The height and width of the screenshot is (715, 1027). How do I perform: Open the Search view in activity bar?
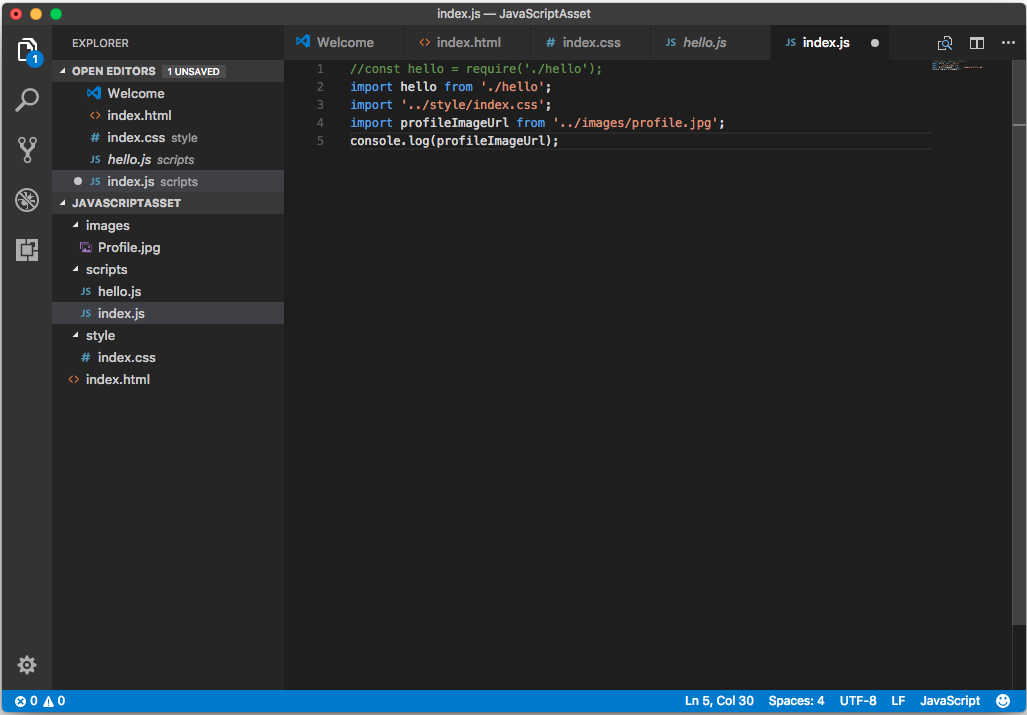point(27,100)
